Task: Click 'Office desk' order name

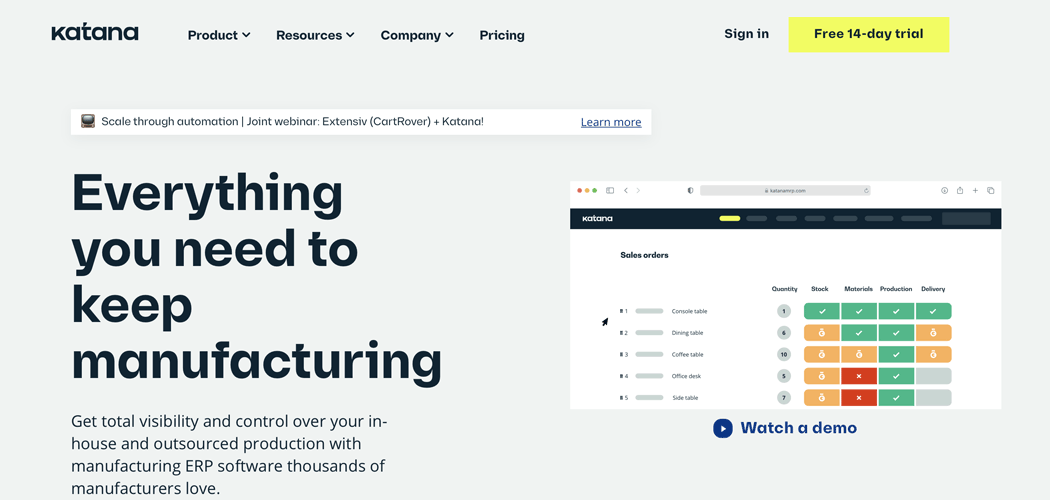Action: pos(686,376)
